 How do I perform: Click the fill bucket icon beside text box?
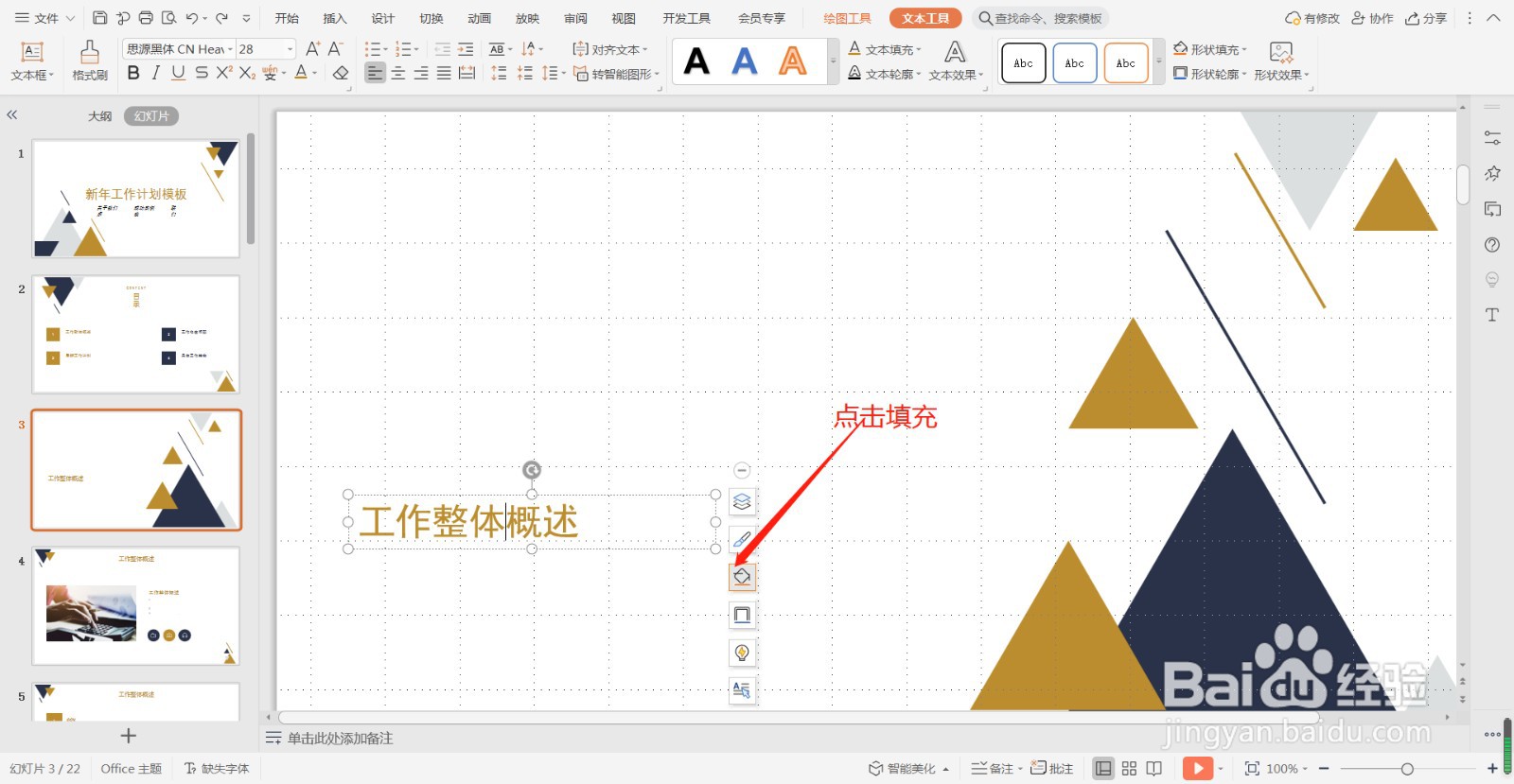point(742,577)
